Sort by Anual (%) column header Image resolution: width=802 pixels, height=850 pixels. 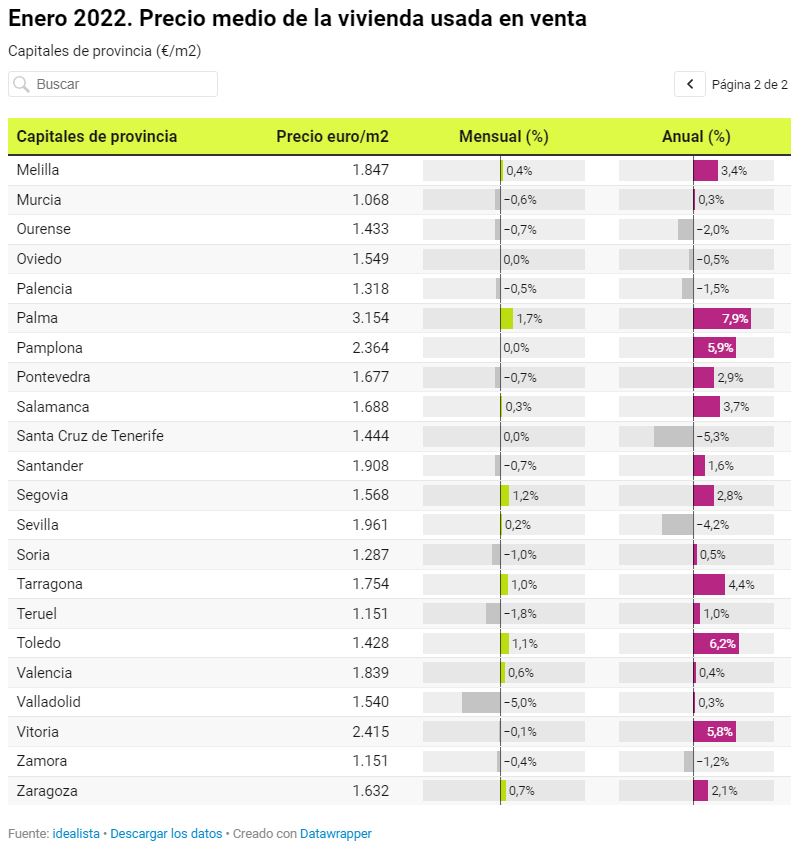click(x=696, y=137)
